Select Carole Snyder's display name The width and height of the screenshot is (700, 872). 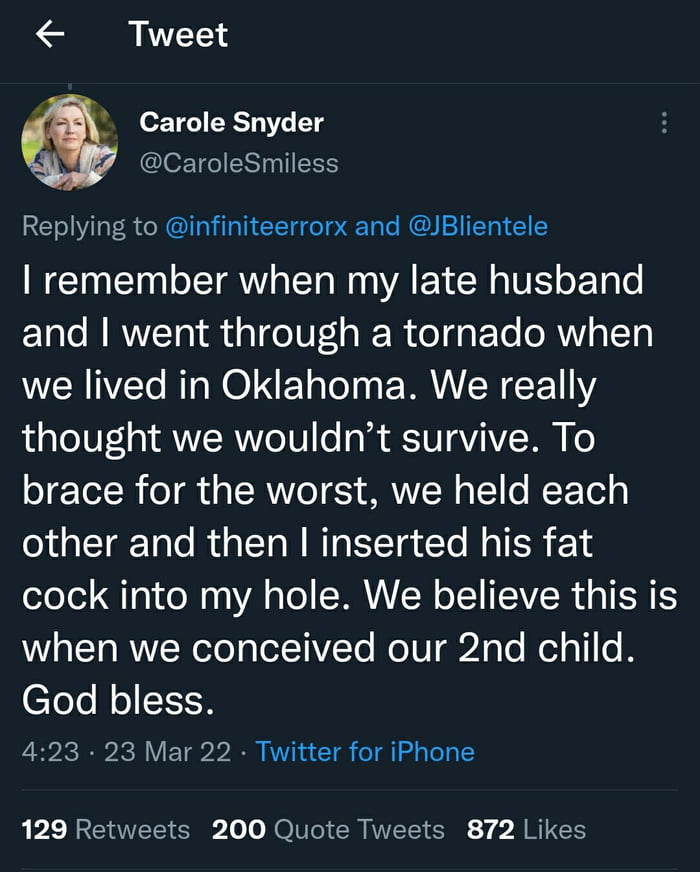(230, 123)
